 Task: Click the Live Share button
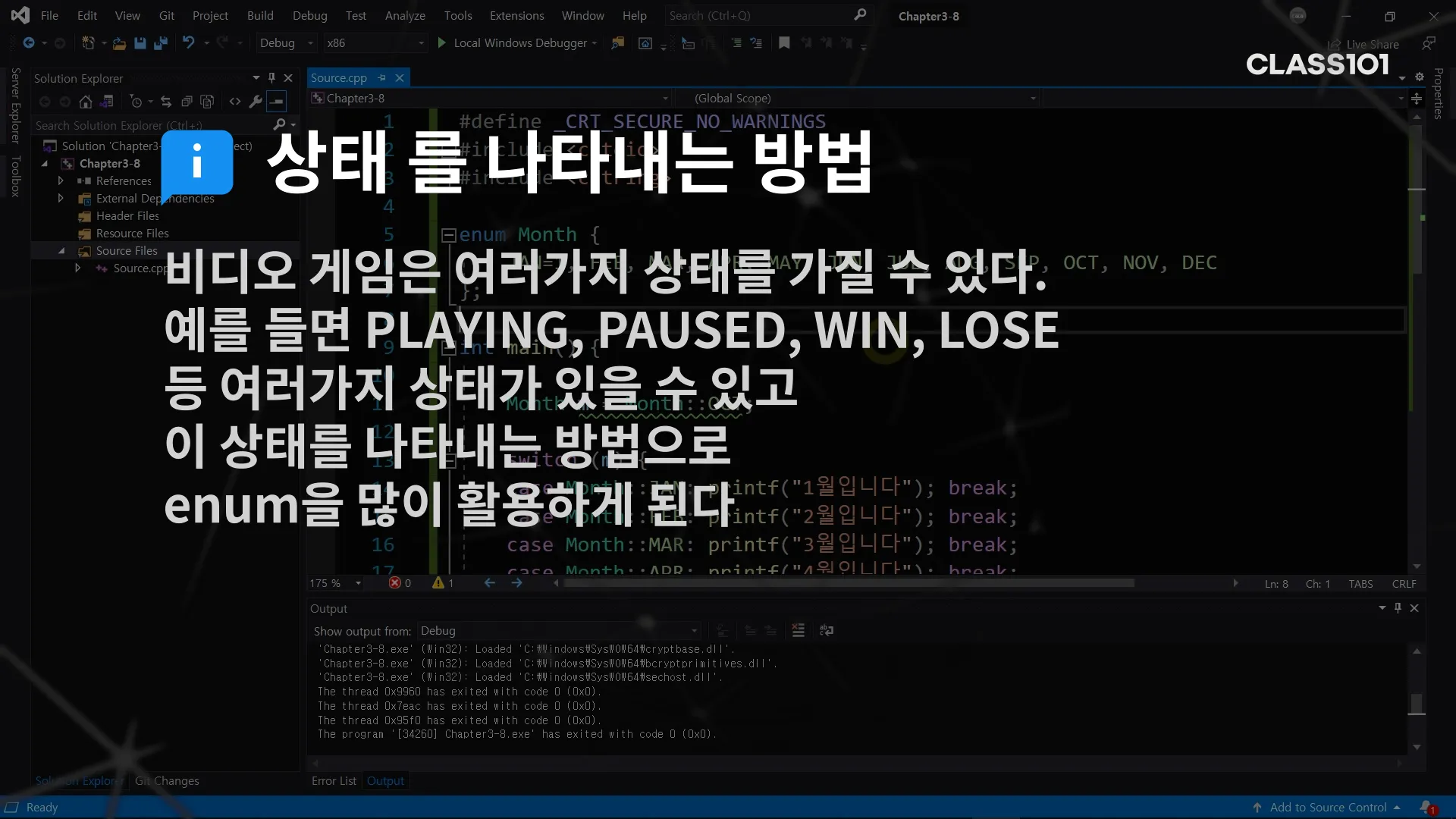(x=1364, y=45)
